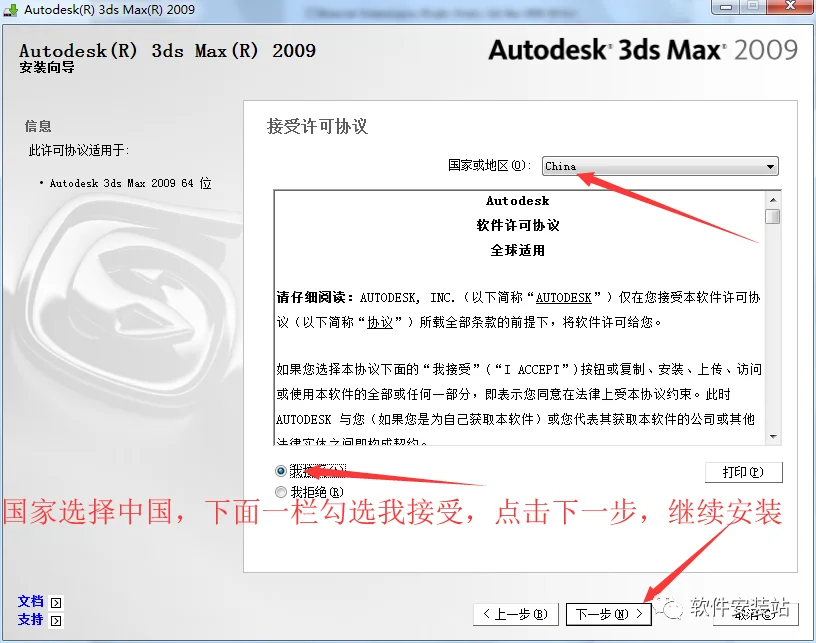Click the 此许可协议适用于 label
The image size is (816, 643).
tap(79, 151)
